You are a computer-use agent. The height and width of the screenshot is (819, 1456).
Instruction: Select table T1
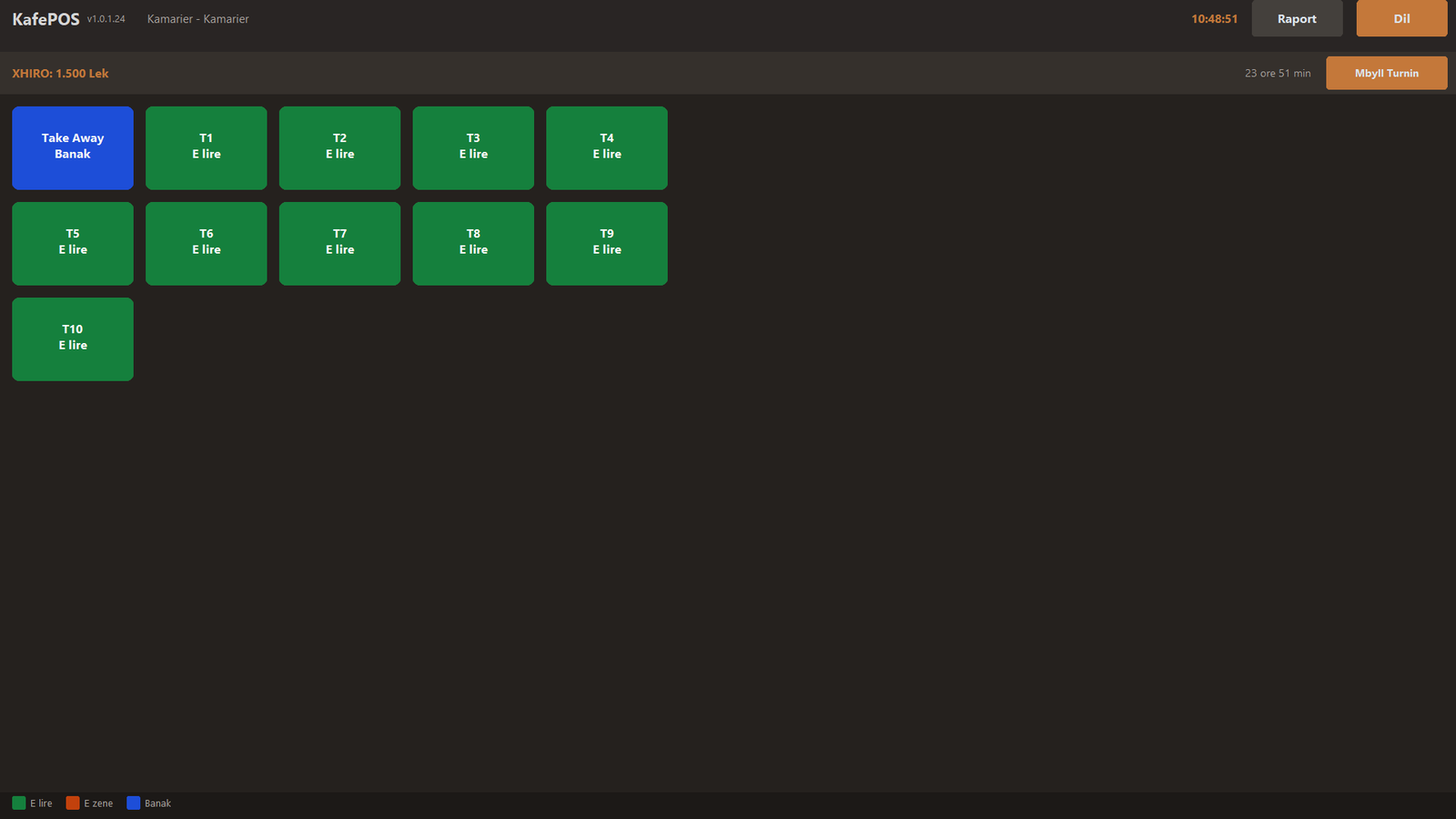tap(207, 148)
